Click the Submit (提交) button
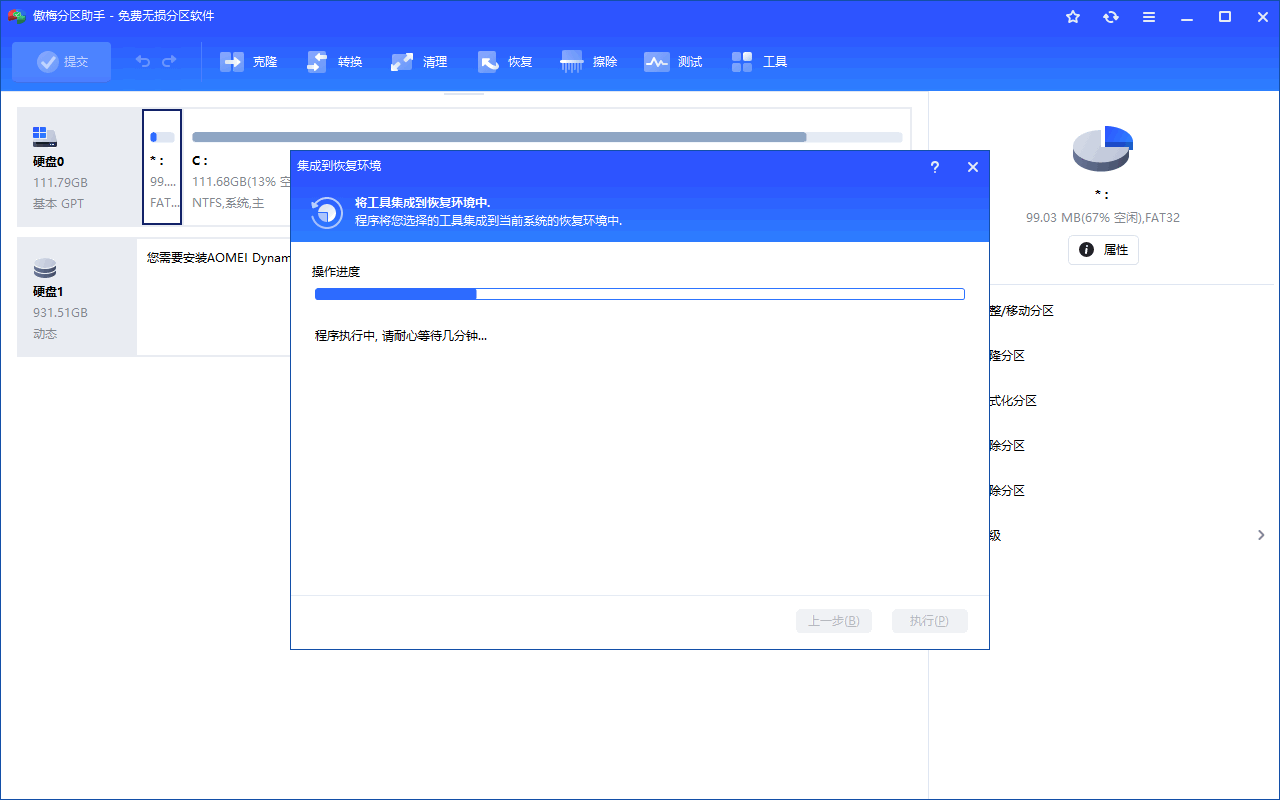 [x=62, y=62]
